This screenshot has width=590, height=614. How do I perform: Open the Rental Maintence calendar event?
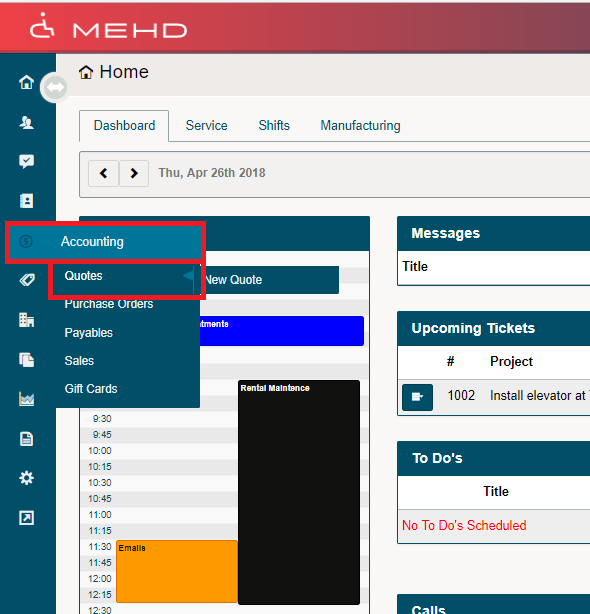click(299, 492)
